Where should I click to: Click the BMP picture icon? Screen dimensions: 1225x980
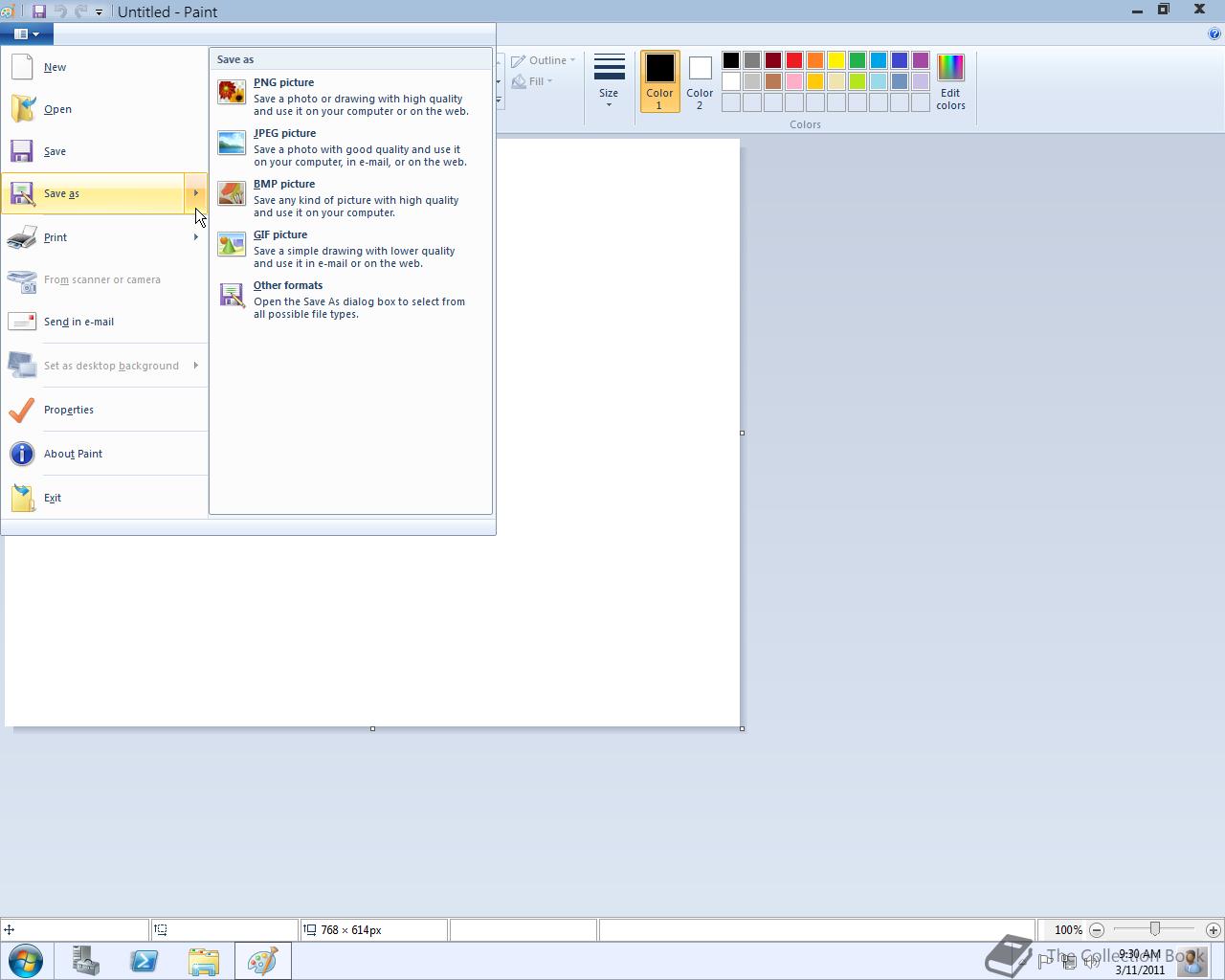[x=232, y=193]
